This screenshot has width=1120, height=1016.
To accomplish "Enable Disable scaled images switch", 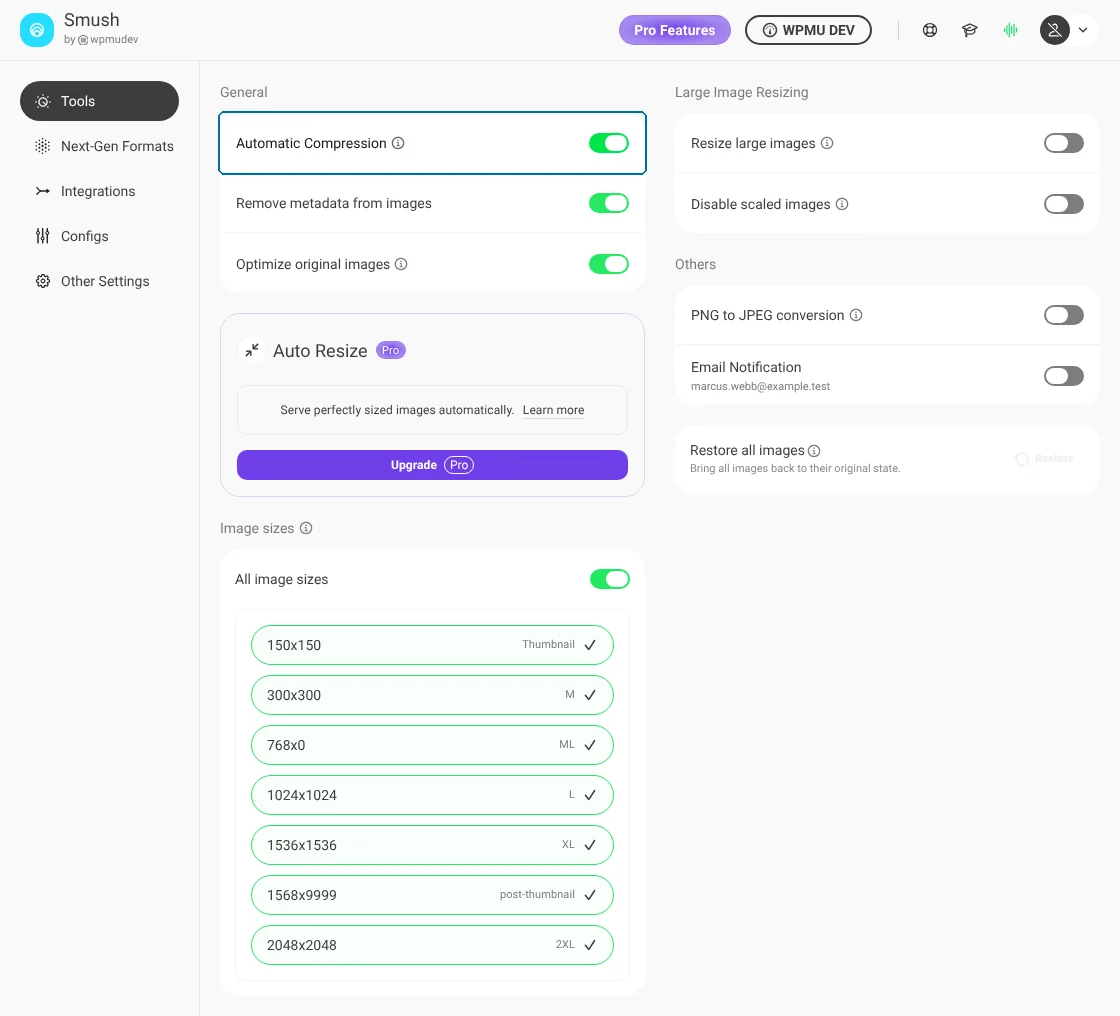I will pyautogui.click(x=1064, y=204).
